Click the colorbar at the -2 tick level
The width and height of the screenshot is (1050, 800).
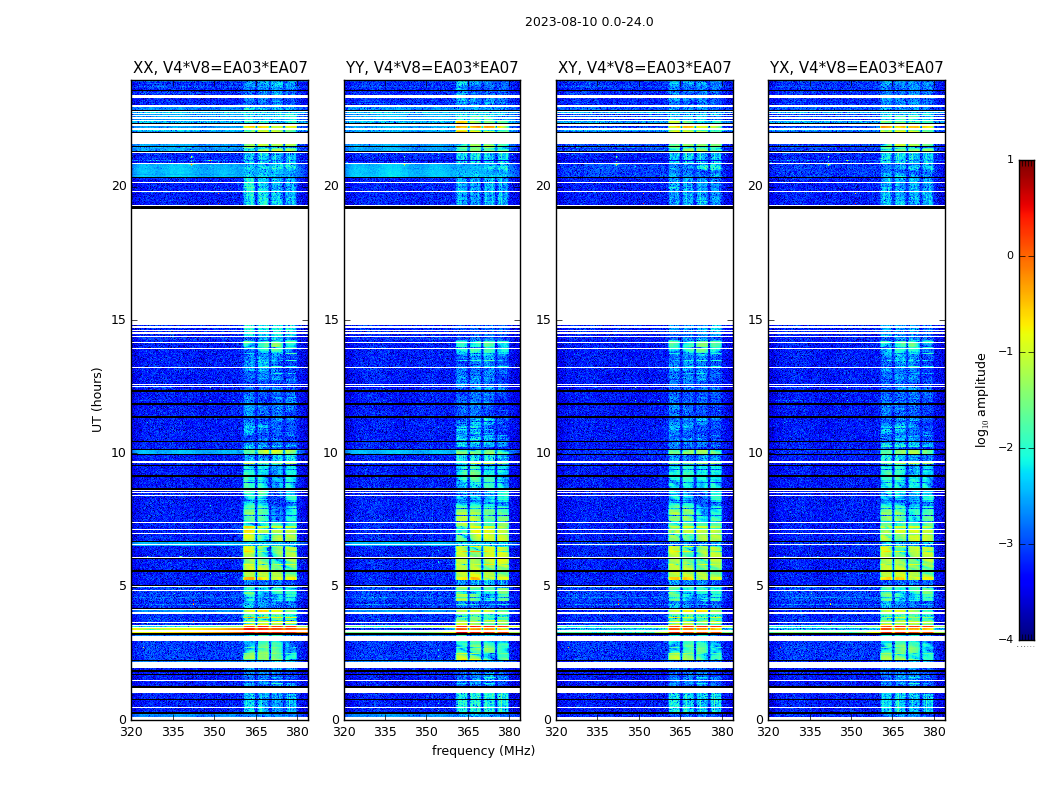click(1027, 447)
